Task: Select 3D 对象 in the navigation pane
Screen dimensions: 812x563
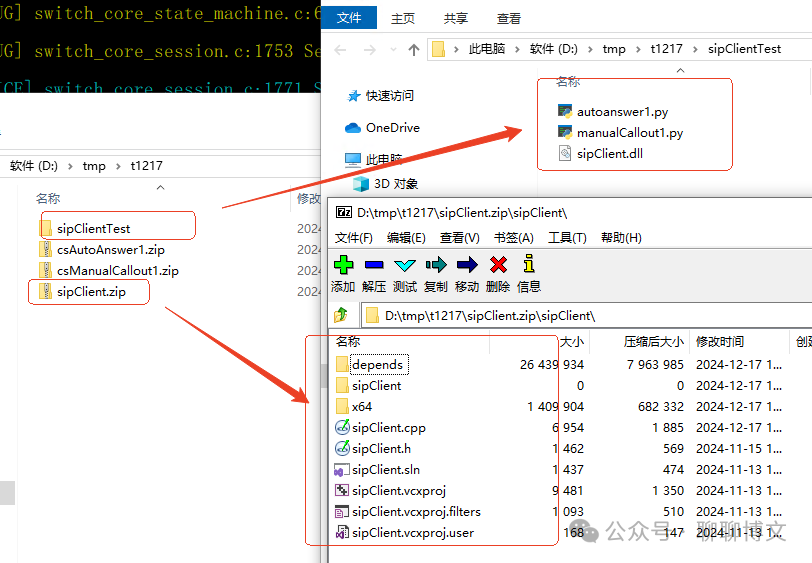Action: (385, 184)
